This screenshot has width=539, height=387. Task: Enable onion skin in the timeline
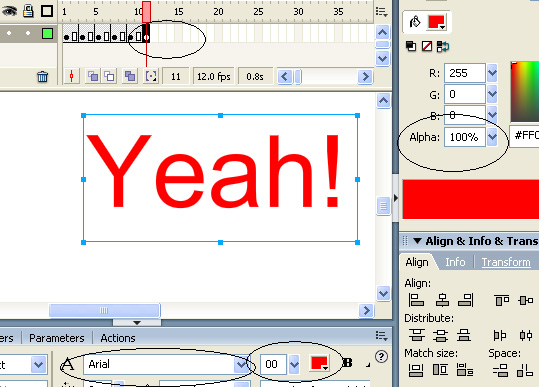[x=93, y=76]
